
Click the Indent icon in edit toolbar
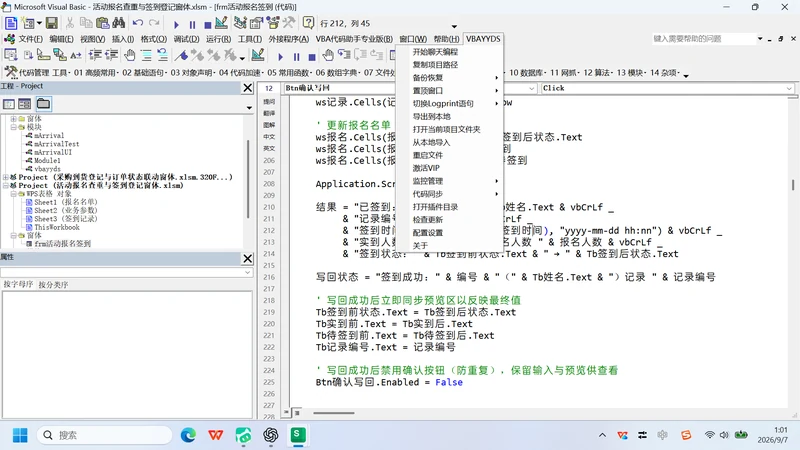(95, 55)
